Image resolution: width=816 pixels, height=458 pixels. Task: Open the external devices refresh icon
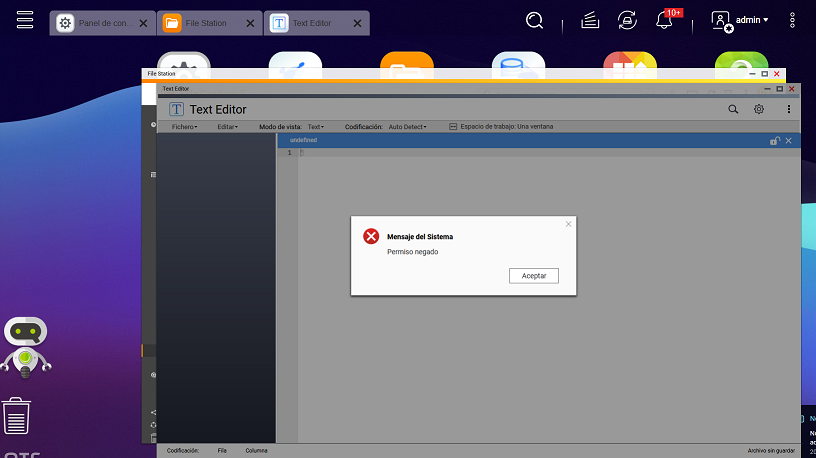click(627, 21)
